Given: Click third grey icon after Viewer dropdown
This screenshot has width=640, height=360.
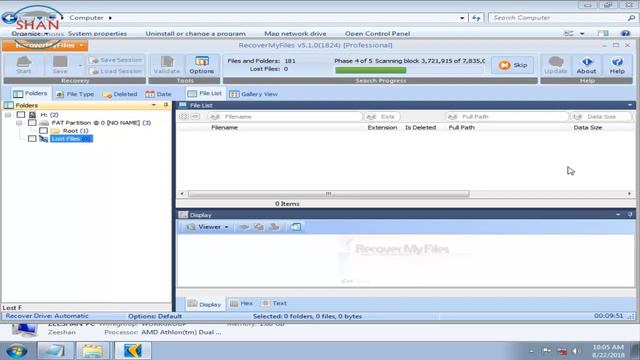Looking at the screenshot, I should tap(275, 227).
